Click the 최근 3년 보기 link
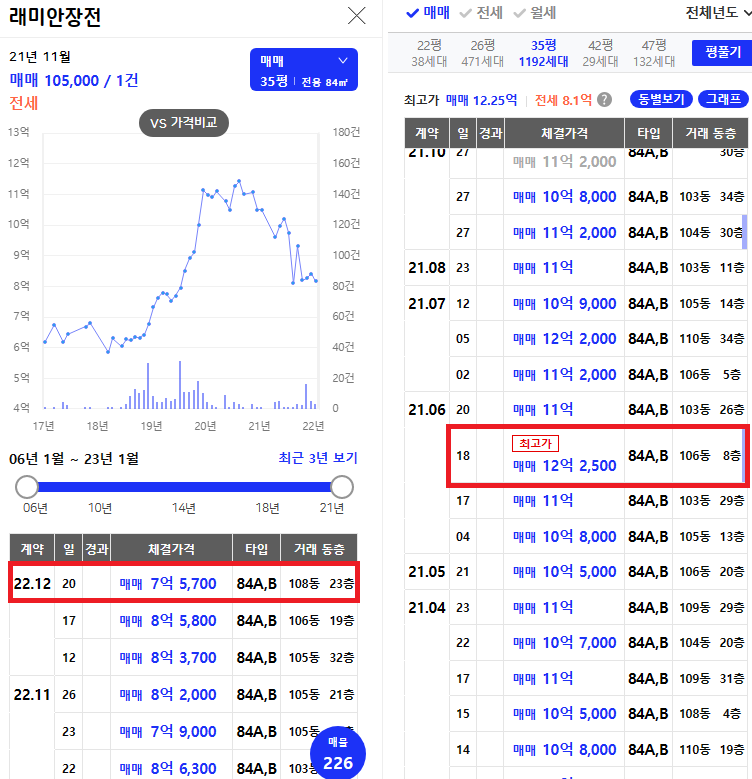The height and width of the screenshot is (779, 752). [318, 458]
